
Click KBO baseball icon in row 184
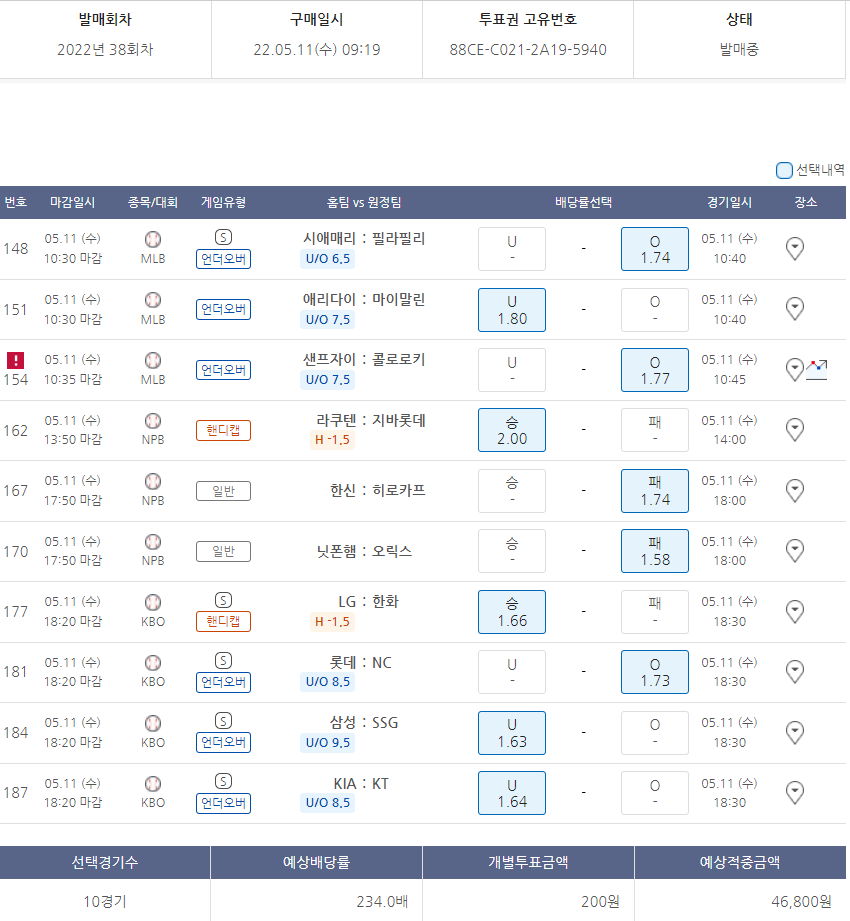153,723
